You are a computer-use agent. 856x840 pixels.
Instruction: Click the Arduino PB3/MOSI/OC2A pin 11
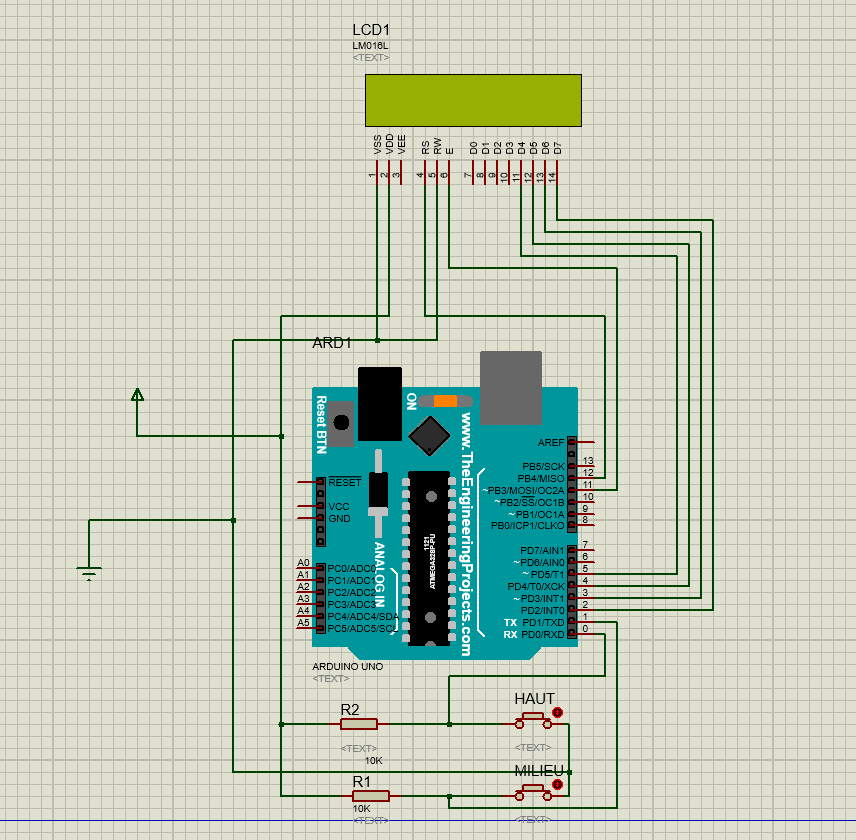click(x=582, y=490)
